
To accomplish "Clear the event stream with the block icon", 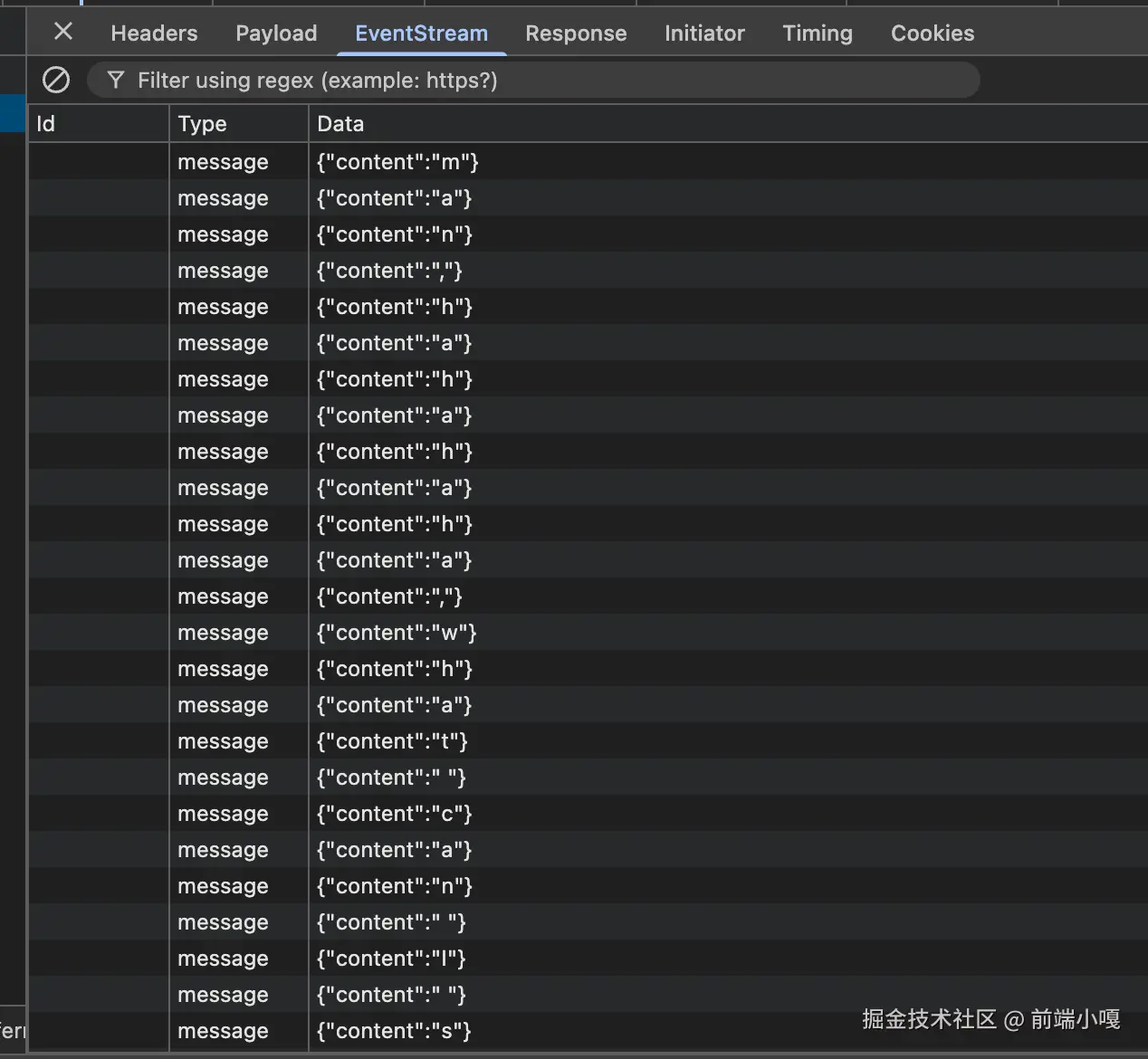I will click(56, 81).
